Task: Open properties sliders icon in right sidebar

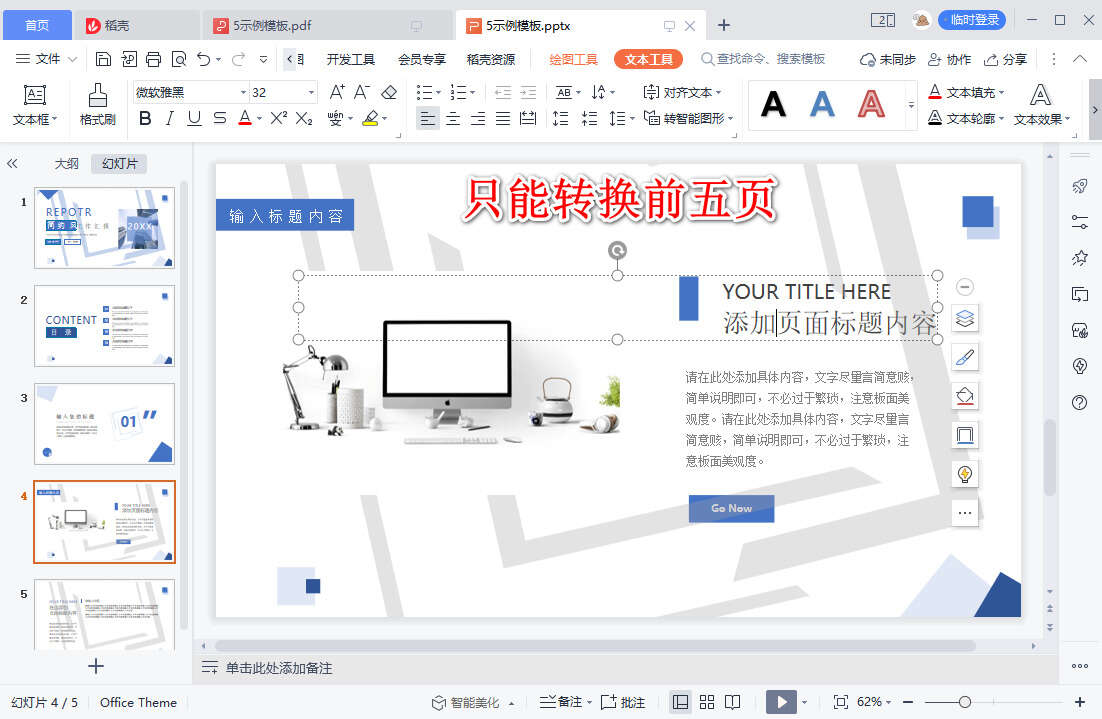Action: coord(1080,222)
